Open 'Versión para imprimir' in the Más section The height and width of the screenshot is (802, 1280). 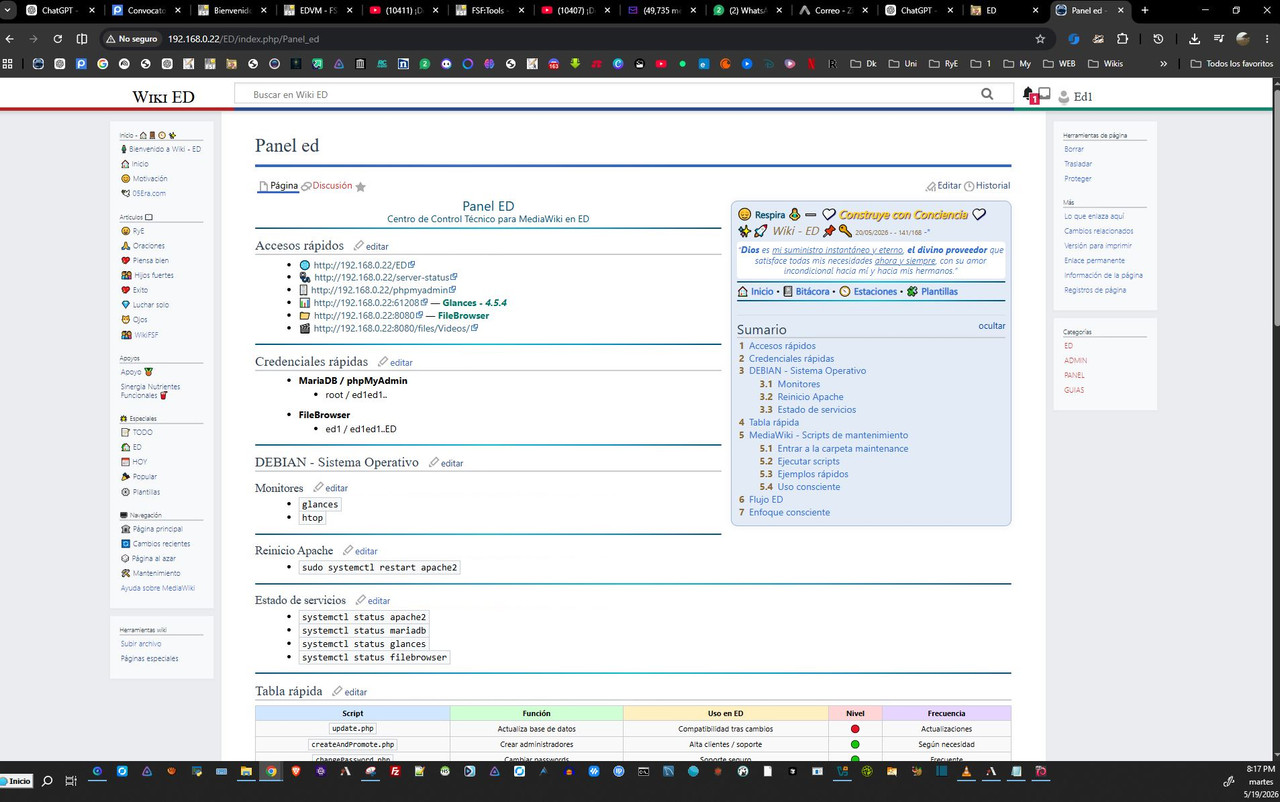1098,245
